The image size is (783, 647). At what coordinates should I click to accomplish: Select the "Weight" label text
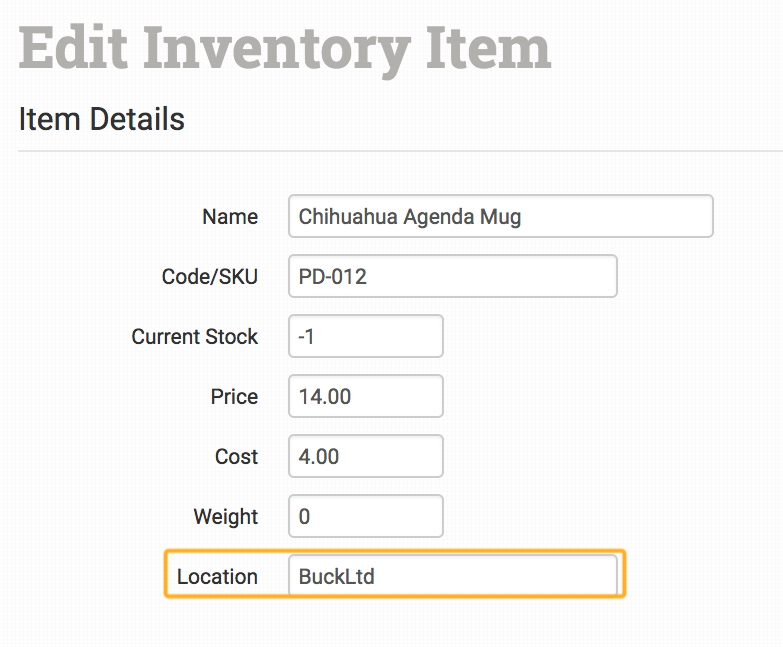pos(226,517)
